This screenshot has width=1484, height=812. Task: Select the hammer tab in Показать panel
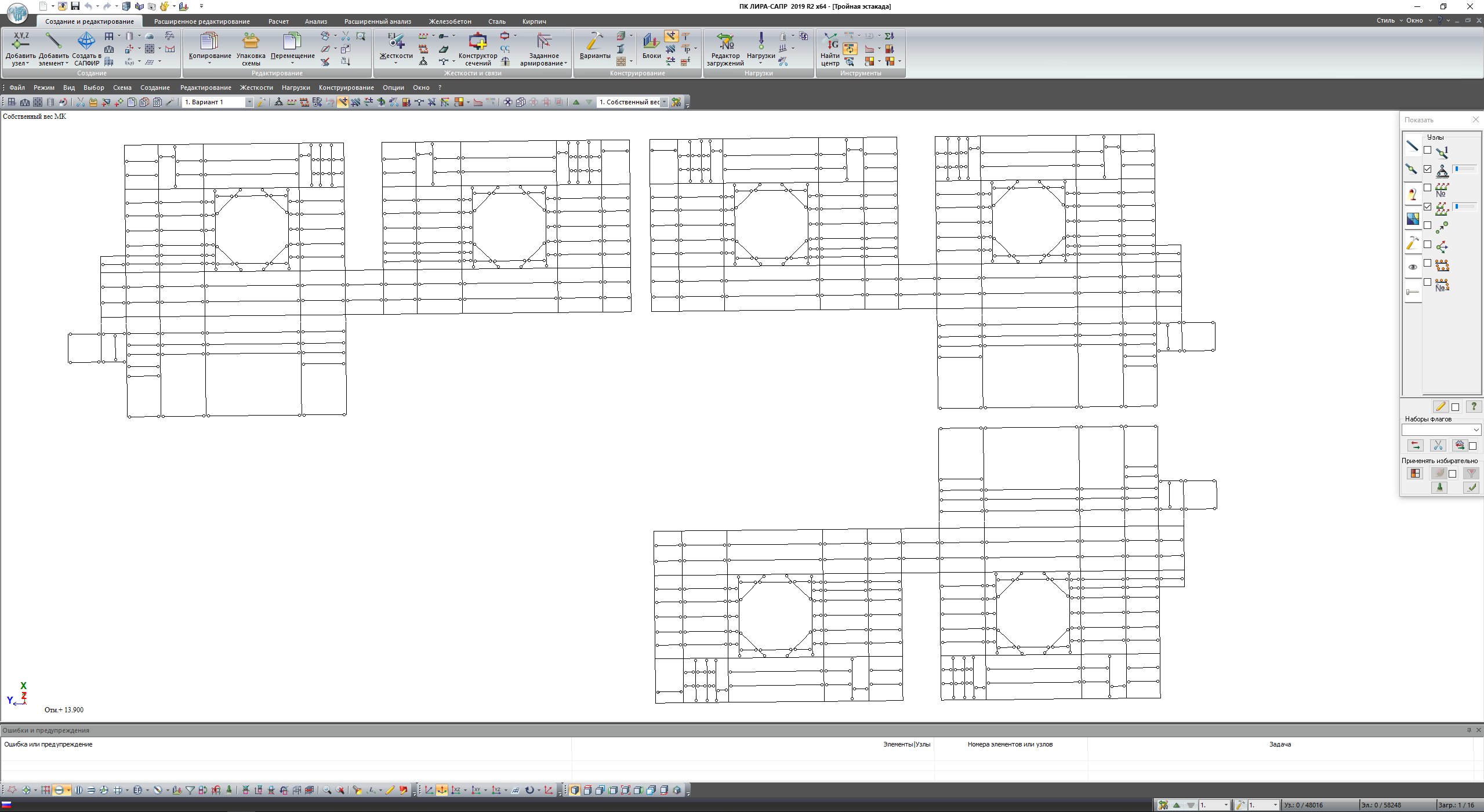1412,243
